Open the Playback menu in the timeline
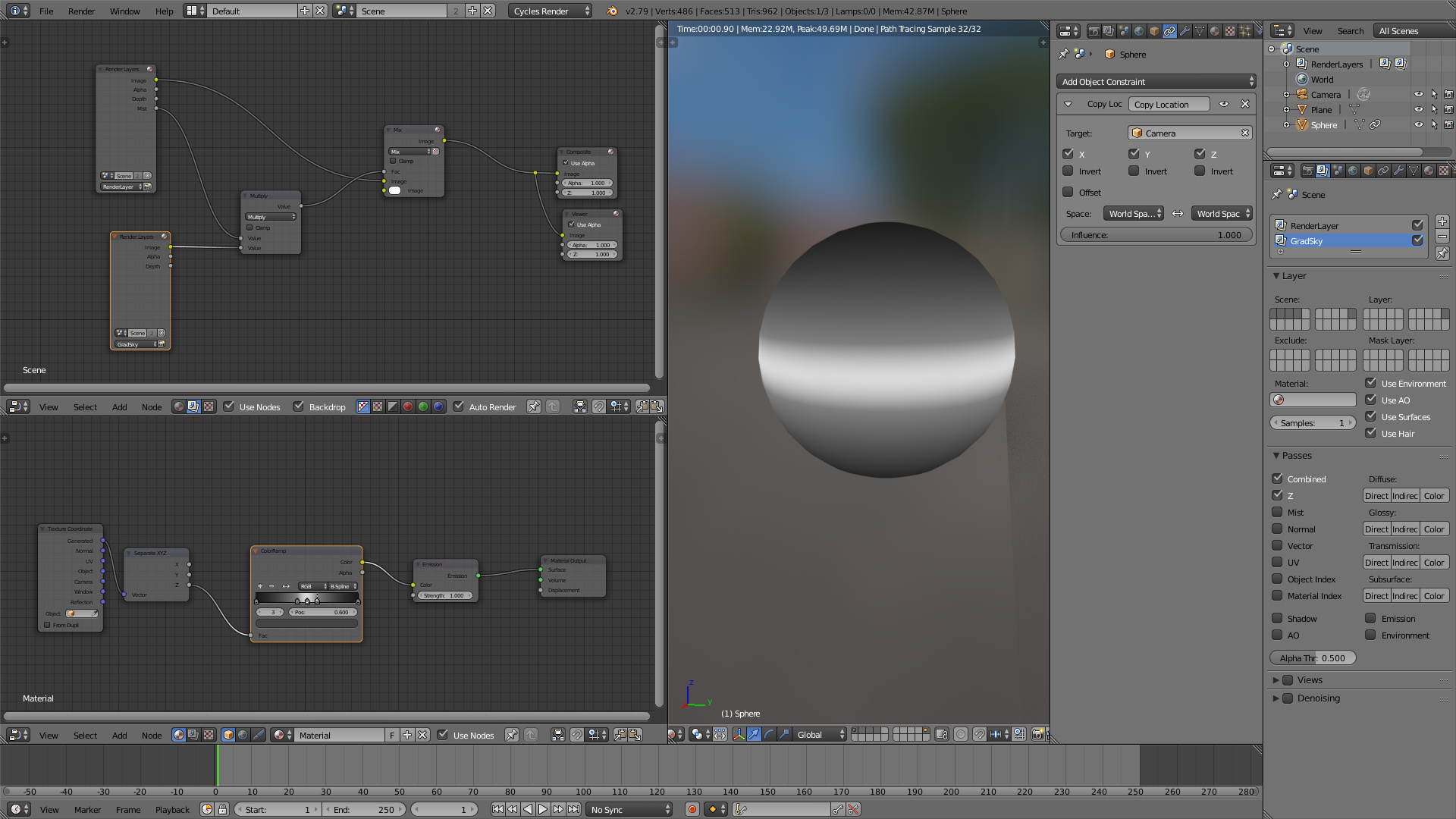The width and height of the screenshot is (1456, 819). 172,809
